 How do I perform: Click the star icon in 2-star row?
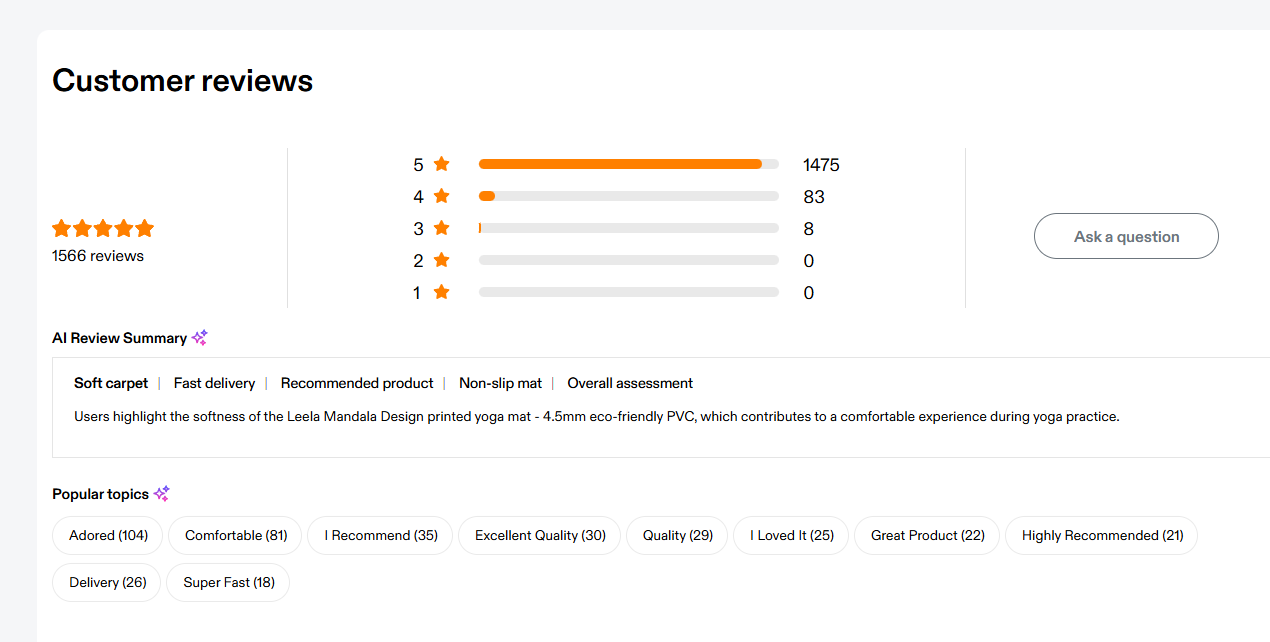coord(441,261)
